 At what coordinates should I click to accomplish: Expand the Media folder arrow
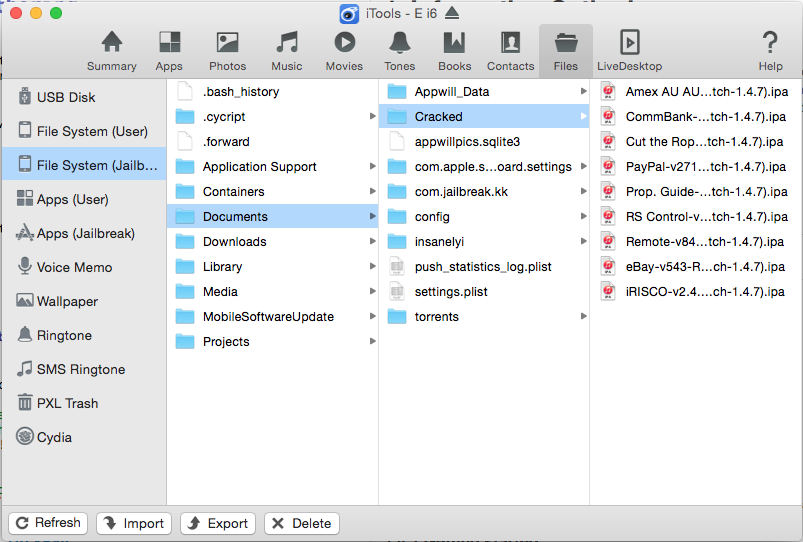373,291
